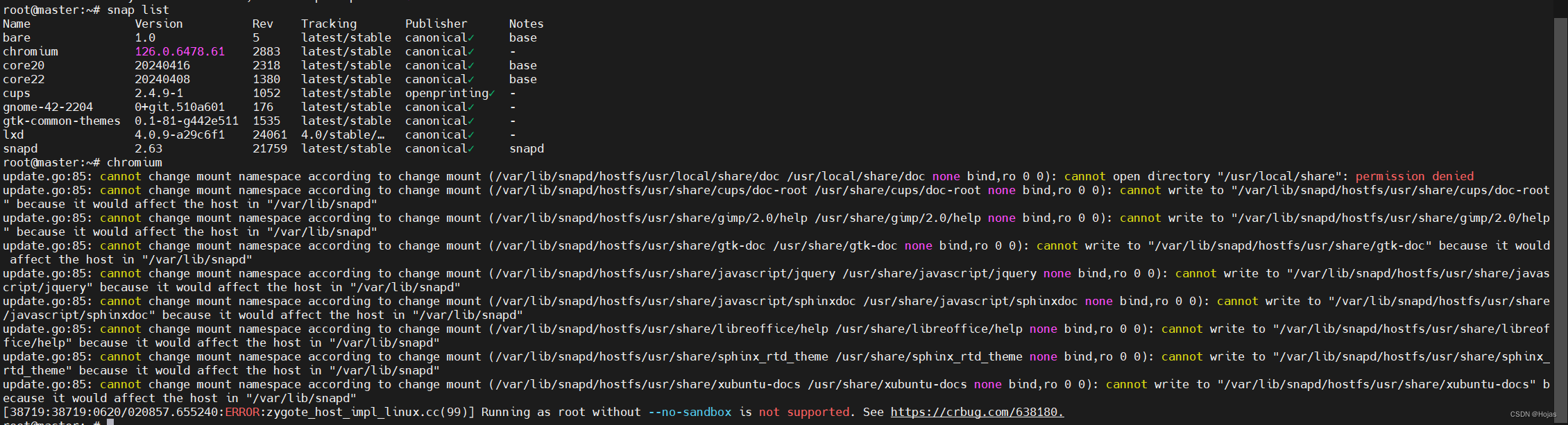Click the blue '--no-sandbox' flag text
The height and width of the screenshot is (425, 1568).
pyautogui.click(x=690, y=413)
